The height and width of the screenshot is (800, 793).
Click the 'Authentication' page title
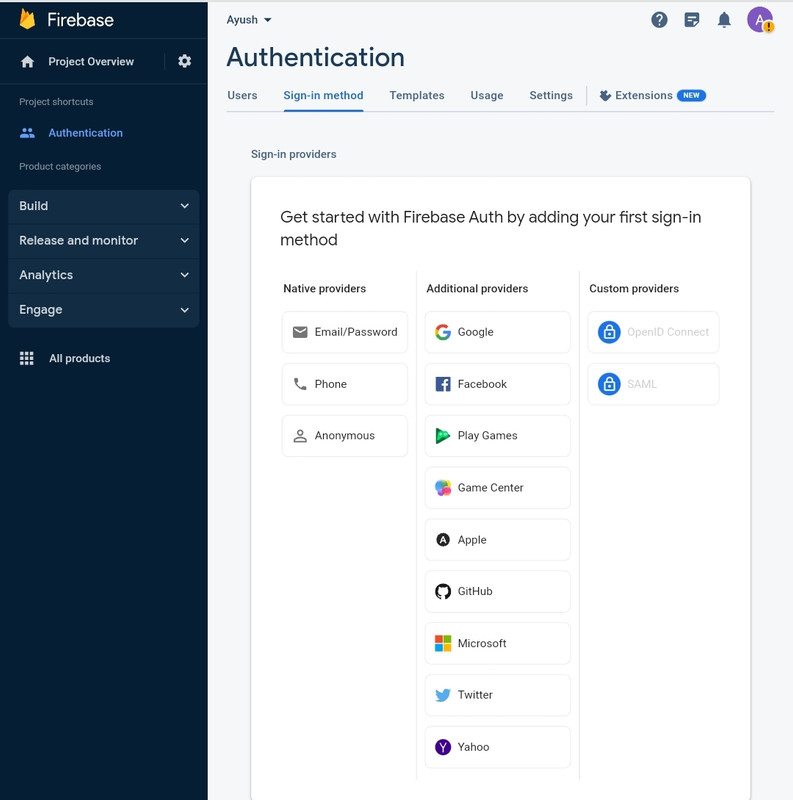tap(315, 57)
